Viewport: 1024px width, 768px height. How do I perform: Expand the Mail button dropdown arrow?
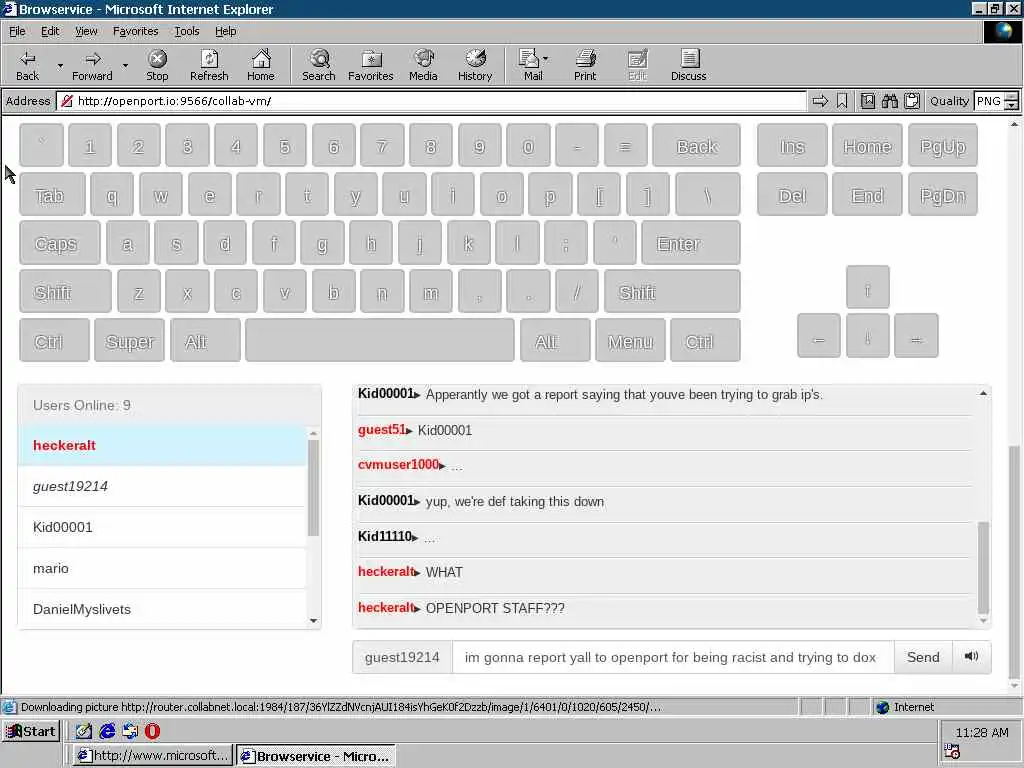[x=546, y=59]
